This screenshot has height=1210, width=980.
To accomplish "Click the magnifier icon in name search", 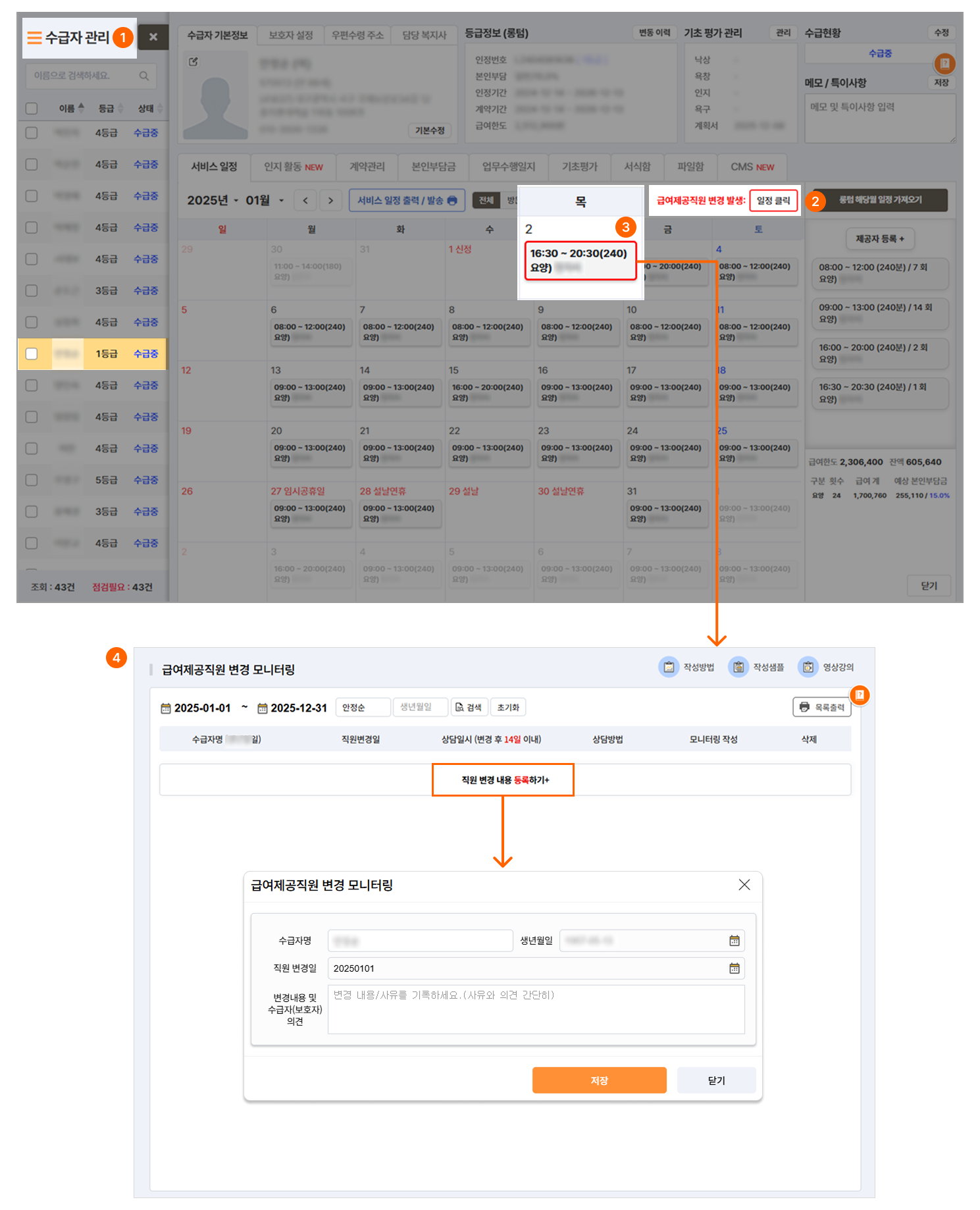I will (143, 76).
